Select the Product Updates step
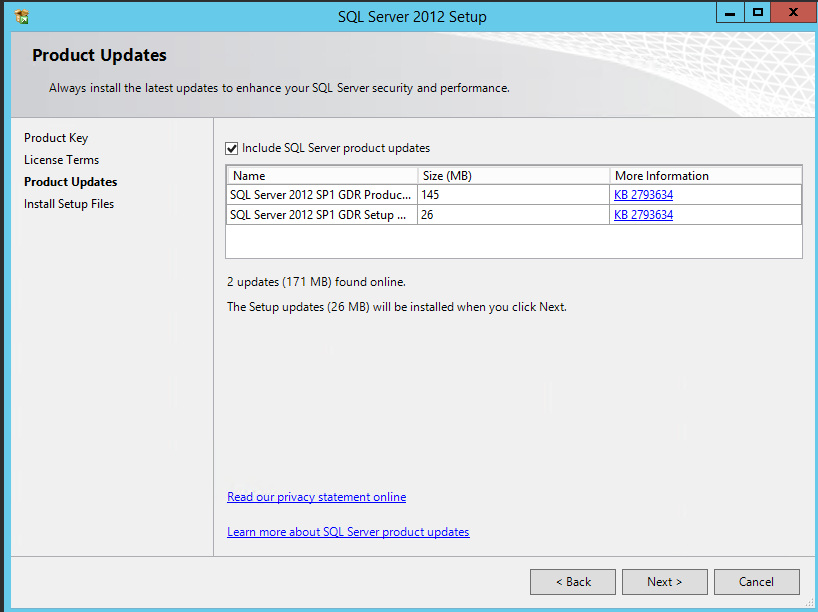The image size is (818, 612). [x=70, y=182]
